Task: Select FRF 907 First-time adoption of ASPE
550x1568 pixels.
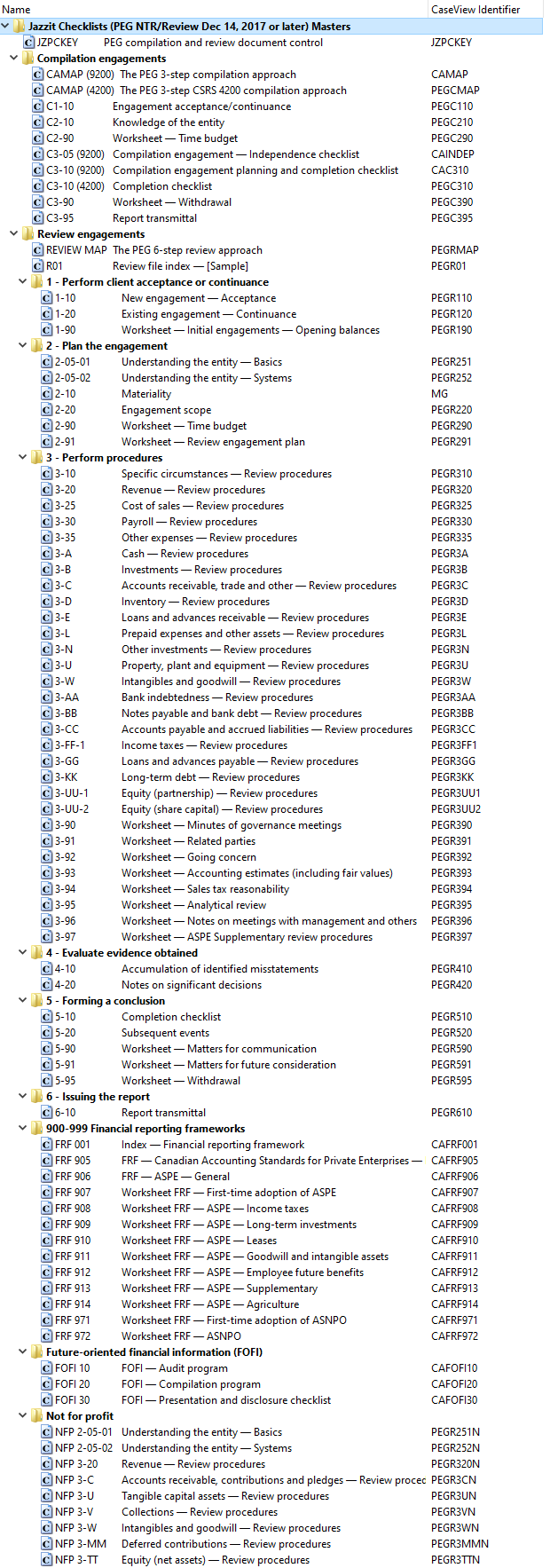Action: click(x=271, y=1193)
